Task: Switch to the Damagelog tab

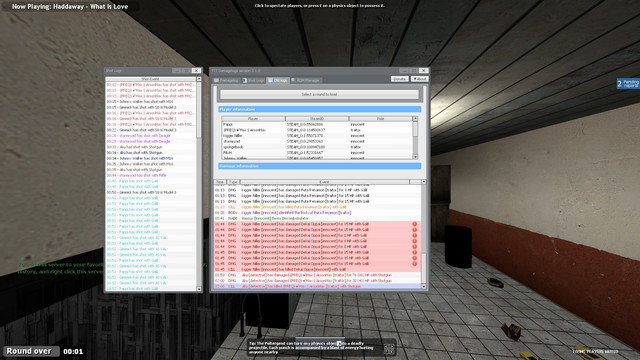Action: coord(226,80)
